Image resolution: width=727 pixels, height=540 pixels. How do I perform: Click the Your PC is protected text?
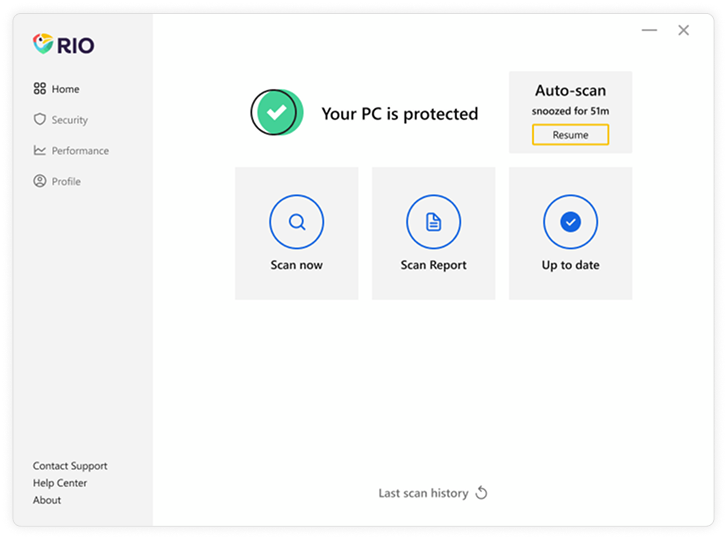pyautogui.click(x=399, y=114)
